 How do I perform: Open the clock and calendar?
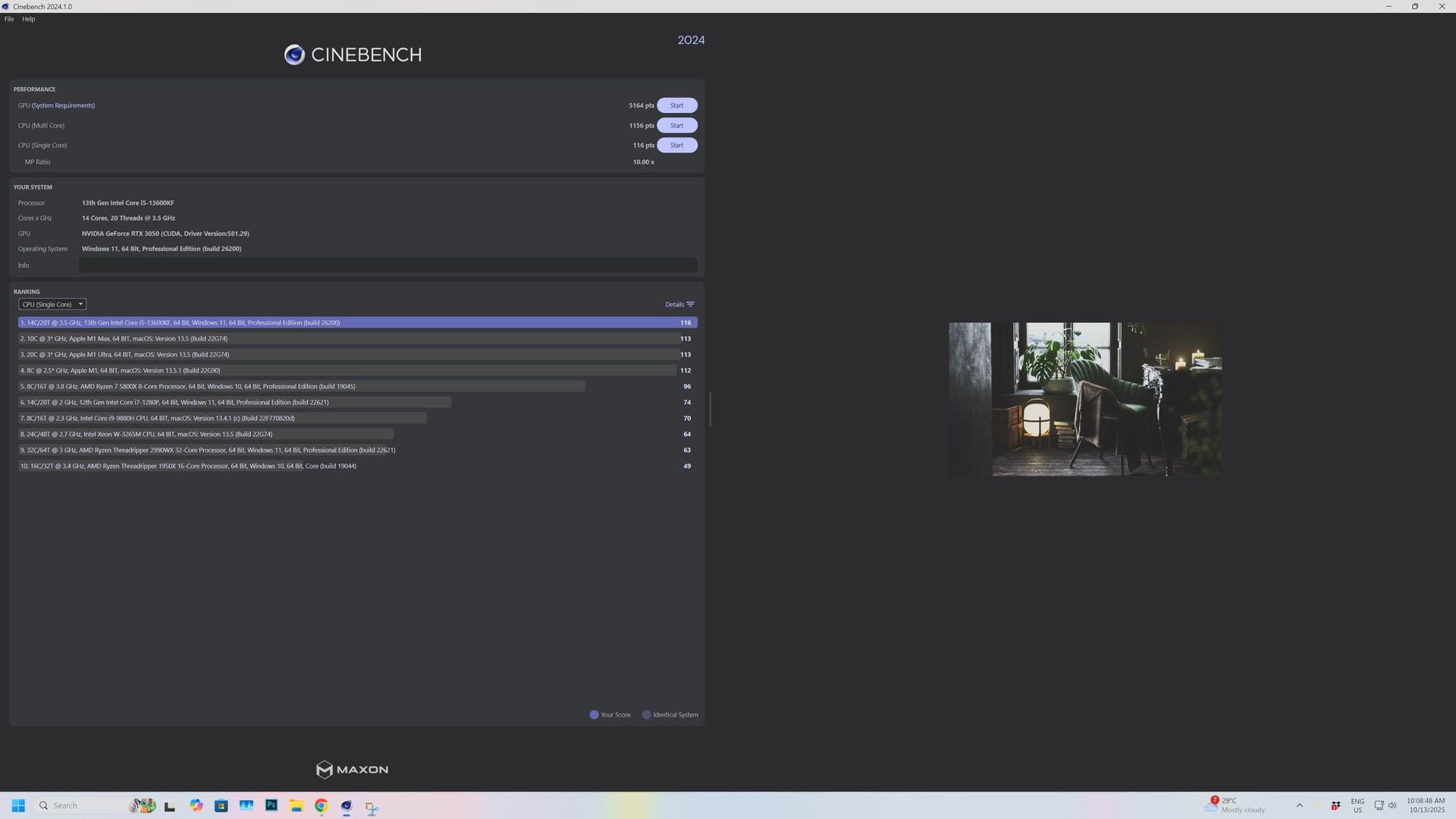[1426, 805]
